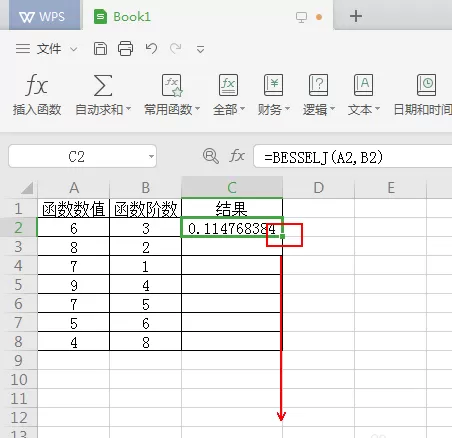
Task: Click cell B6 containing 5
Action: 146,304
